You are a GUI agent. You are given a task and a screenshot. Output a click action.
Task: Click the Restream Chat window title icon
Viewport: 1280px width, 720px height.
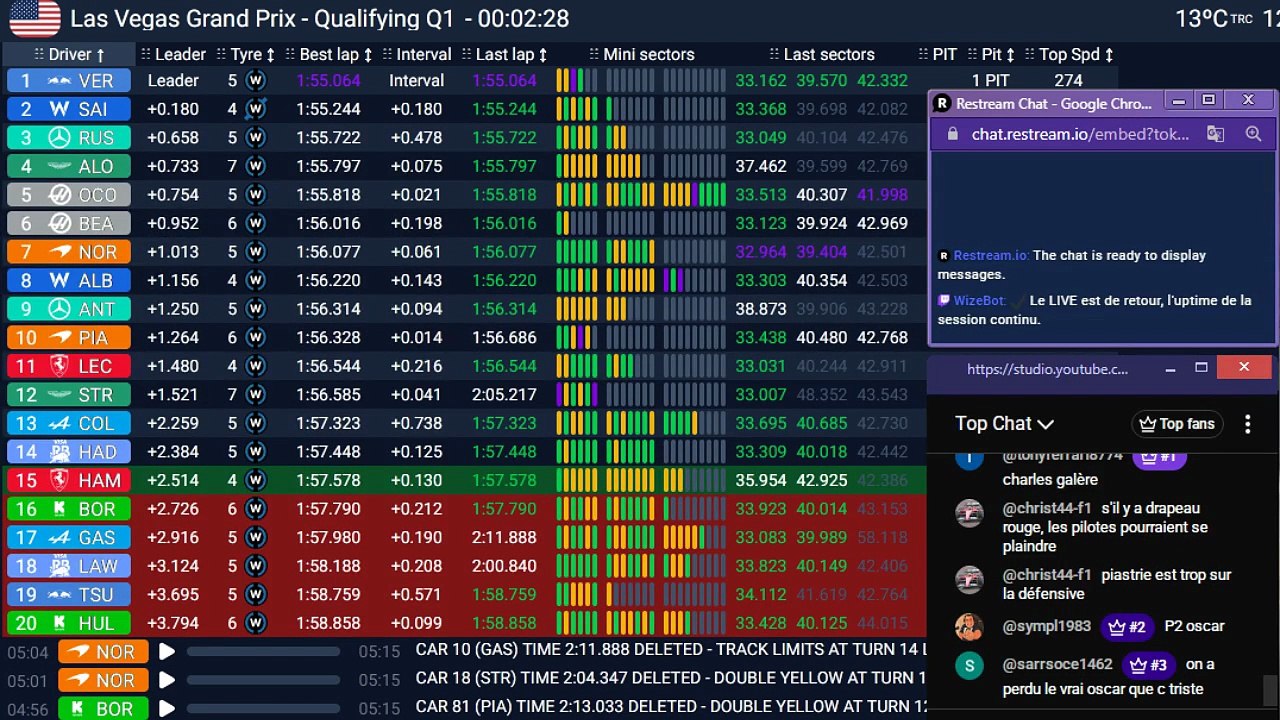[x=942, y=103]
